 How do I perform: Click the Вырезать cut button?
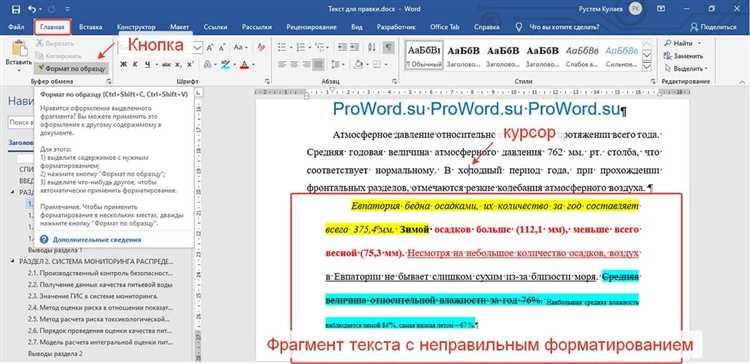[56, 44]
